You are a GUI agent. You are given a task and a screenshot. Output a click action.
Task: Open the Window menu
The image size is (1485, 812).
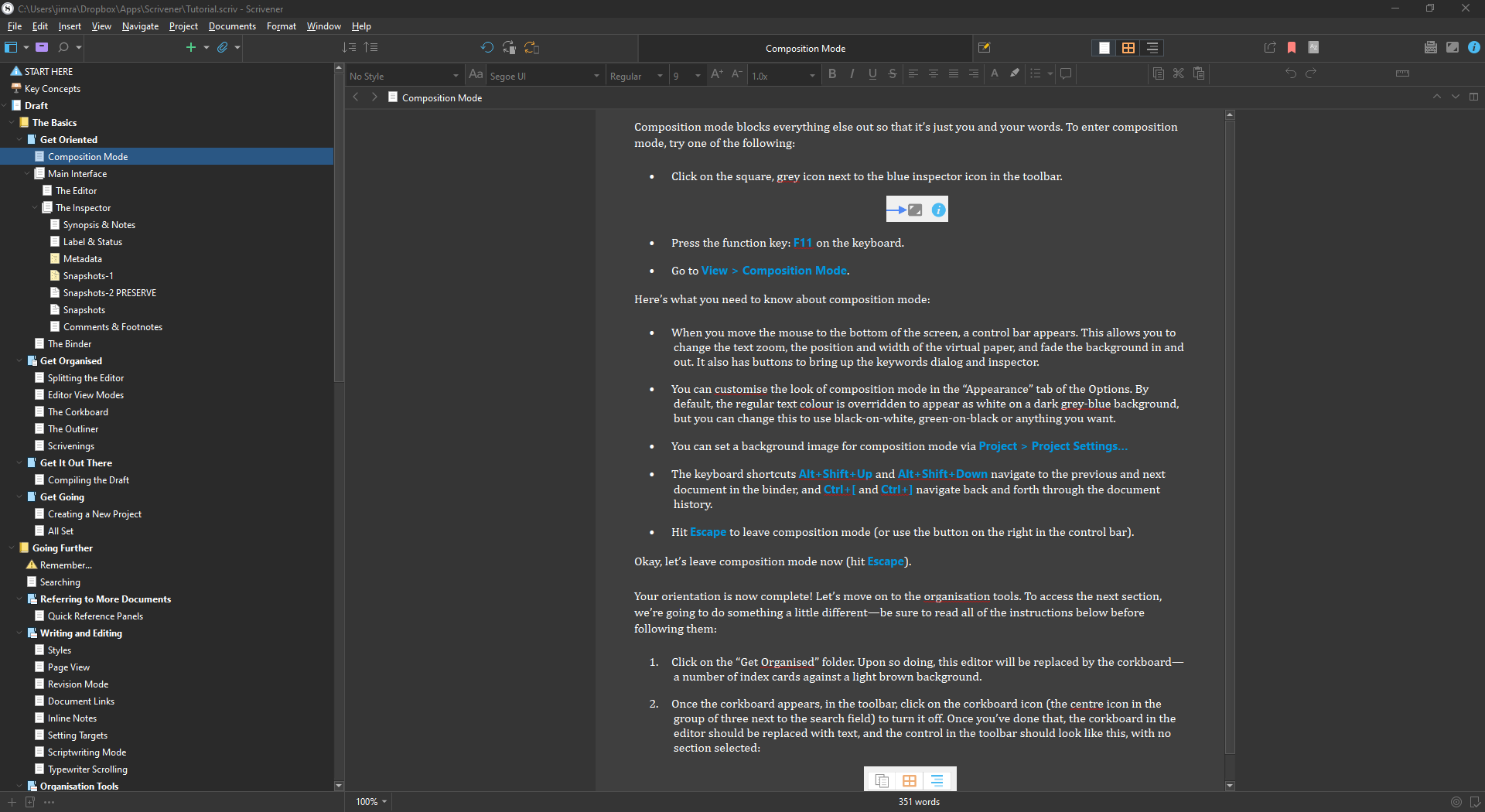(x=323, y=26)
